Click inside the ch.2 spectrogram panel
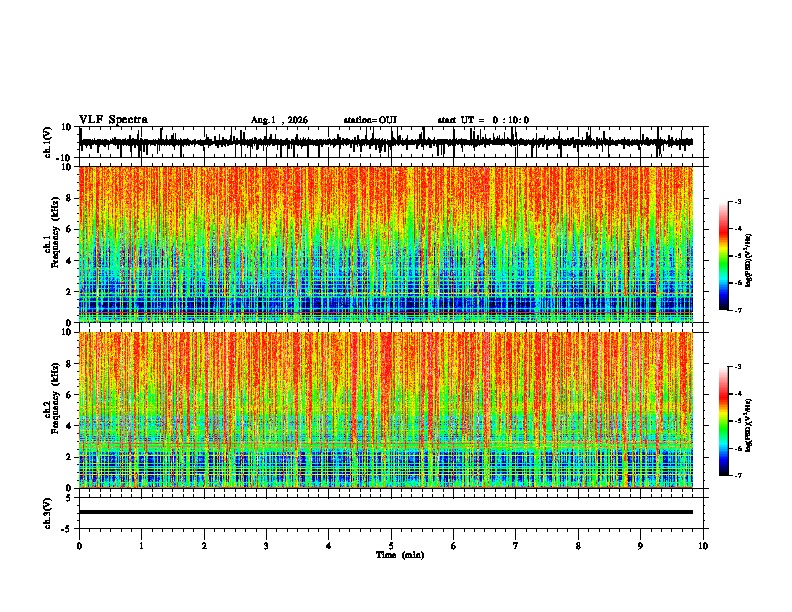The image size is (792, 612). [386, 410]
